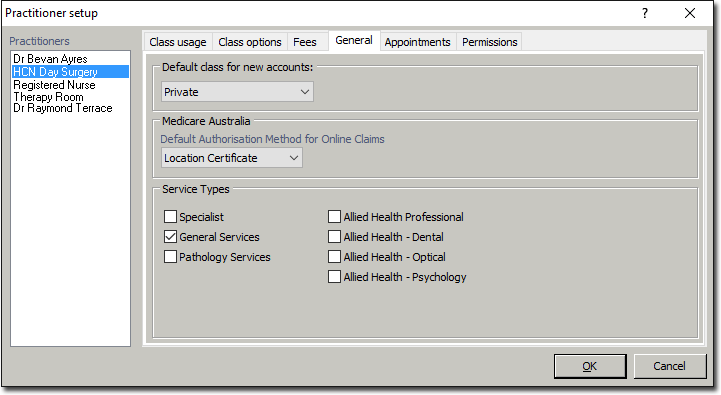Uncheck the General Services checkbox
721x395 pixels.
click(171, 237)
